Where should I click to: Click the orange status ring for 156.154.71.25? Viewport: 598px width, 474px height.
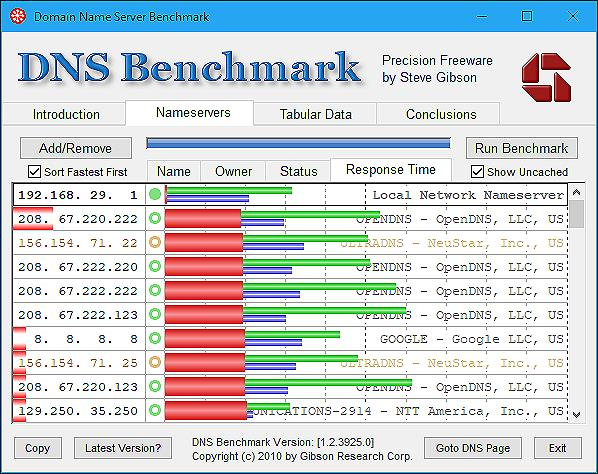pyautogui.click(x=155, y=362)
